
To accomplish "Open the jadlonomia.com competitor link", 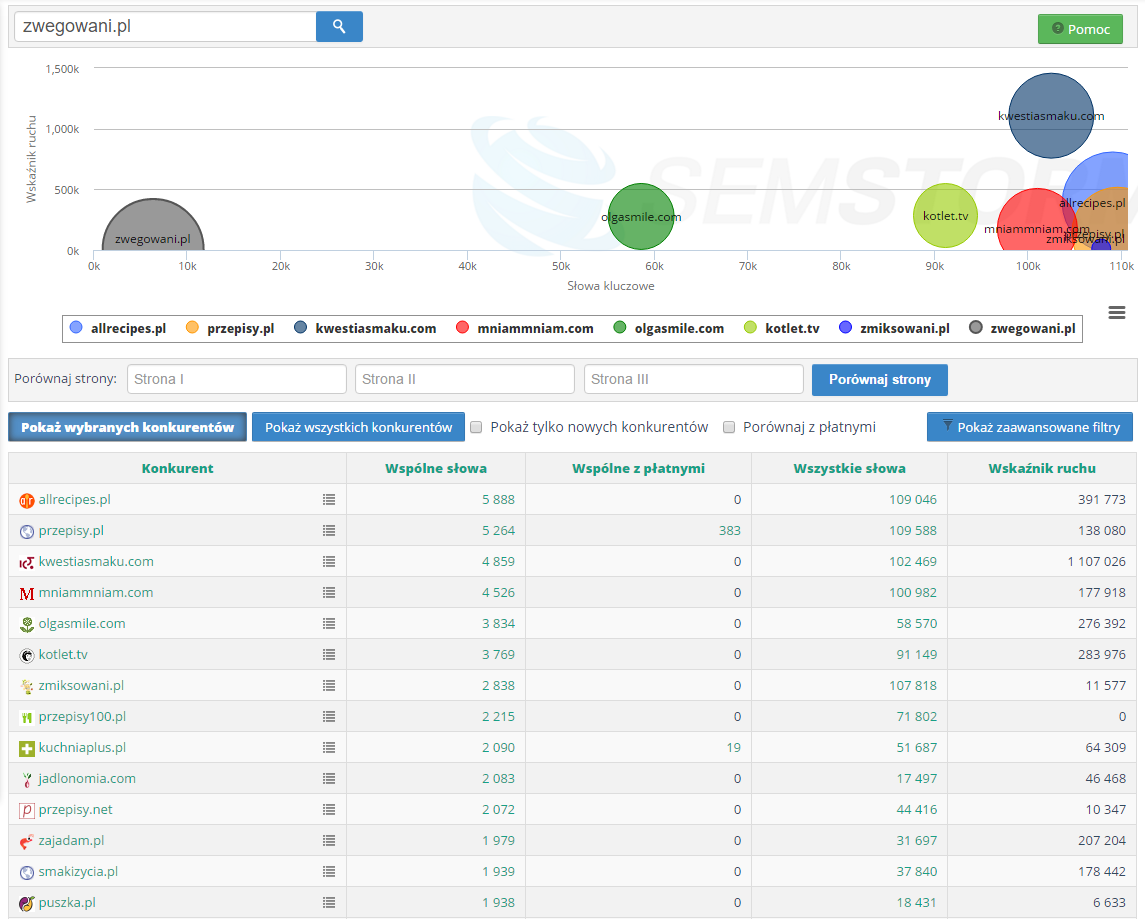I will point(87,779).
